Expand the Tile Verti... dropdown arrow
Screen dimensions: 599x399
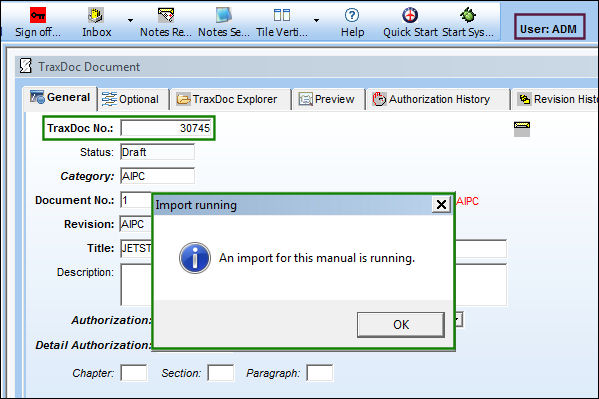tap(316, 20)
